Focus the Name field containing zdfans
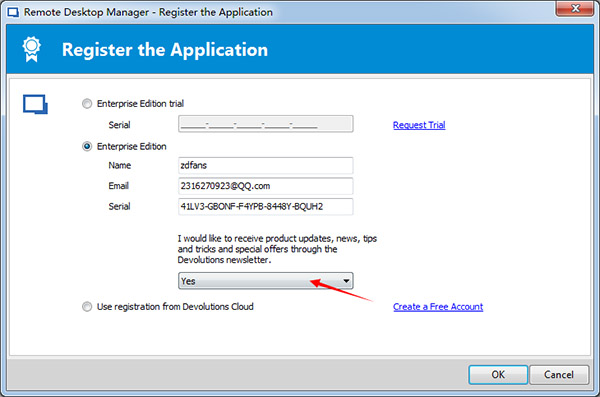The image size is (600, 397). tap(266, 165)
